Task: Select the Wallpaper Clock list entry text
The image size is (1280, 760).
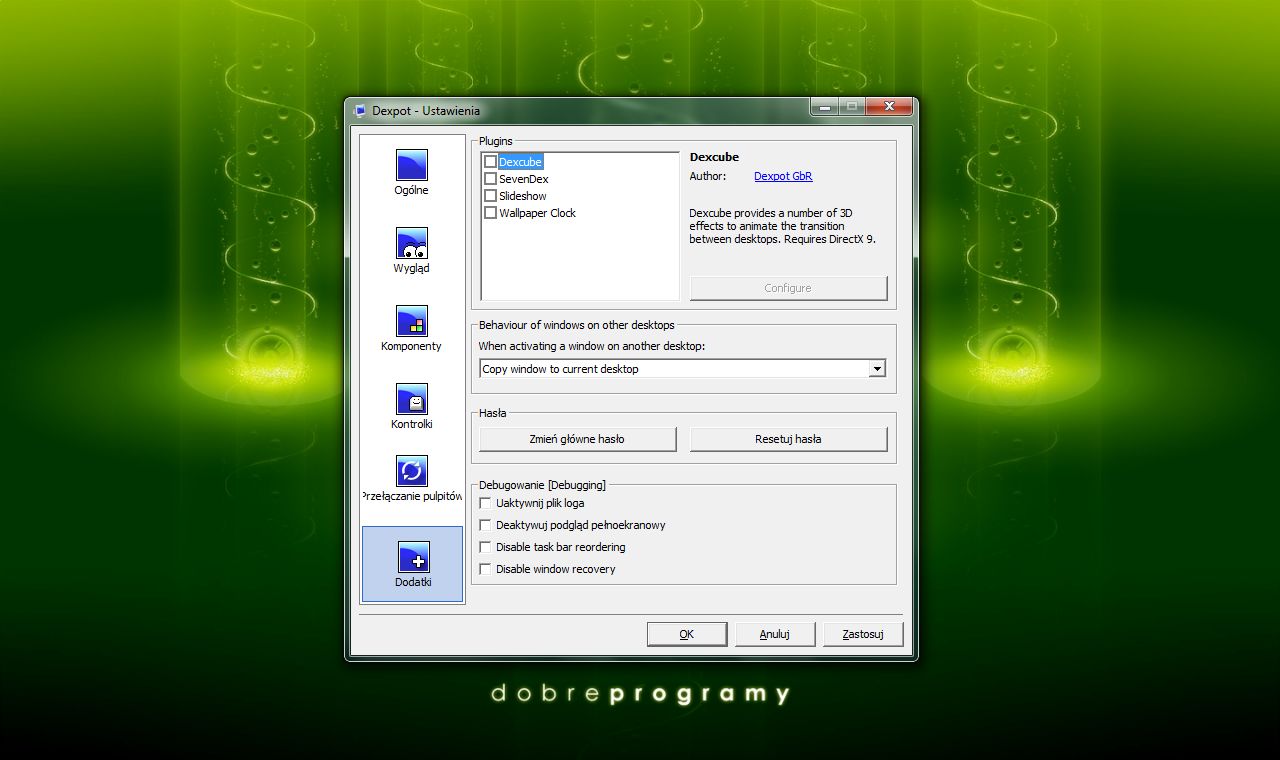Action: point(537,213)
